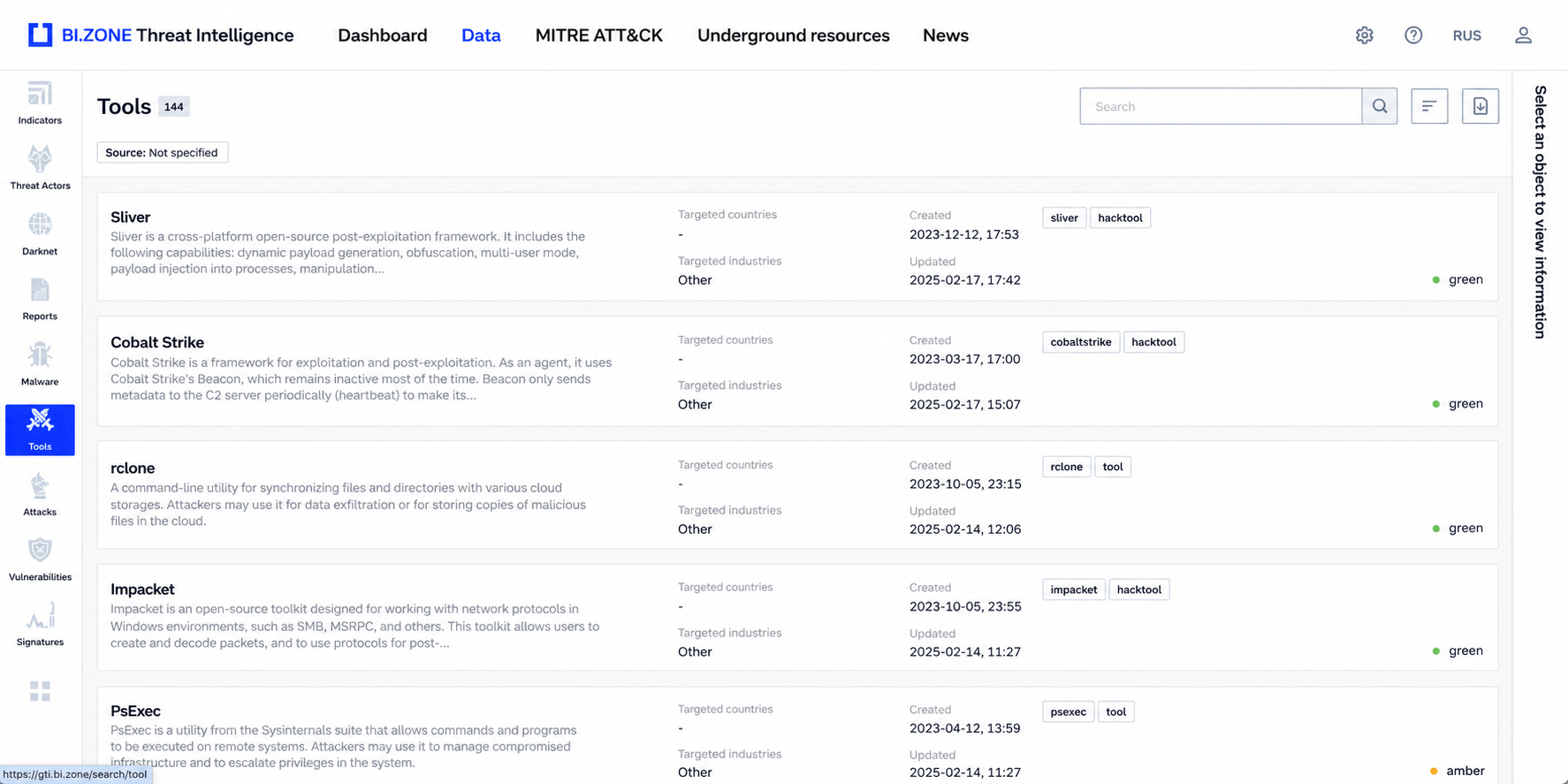The image size is (1568, 784).
Task: Open the News tab
Action: click(946, 35)
